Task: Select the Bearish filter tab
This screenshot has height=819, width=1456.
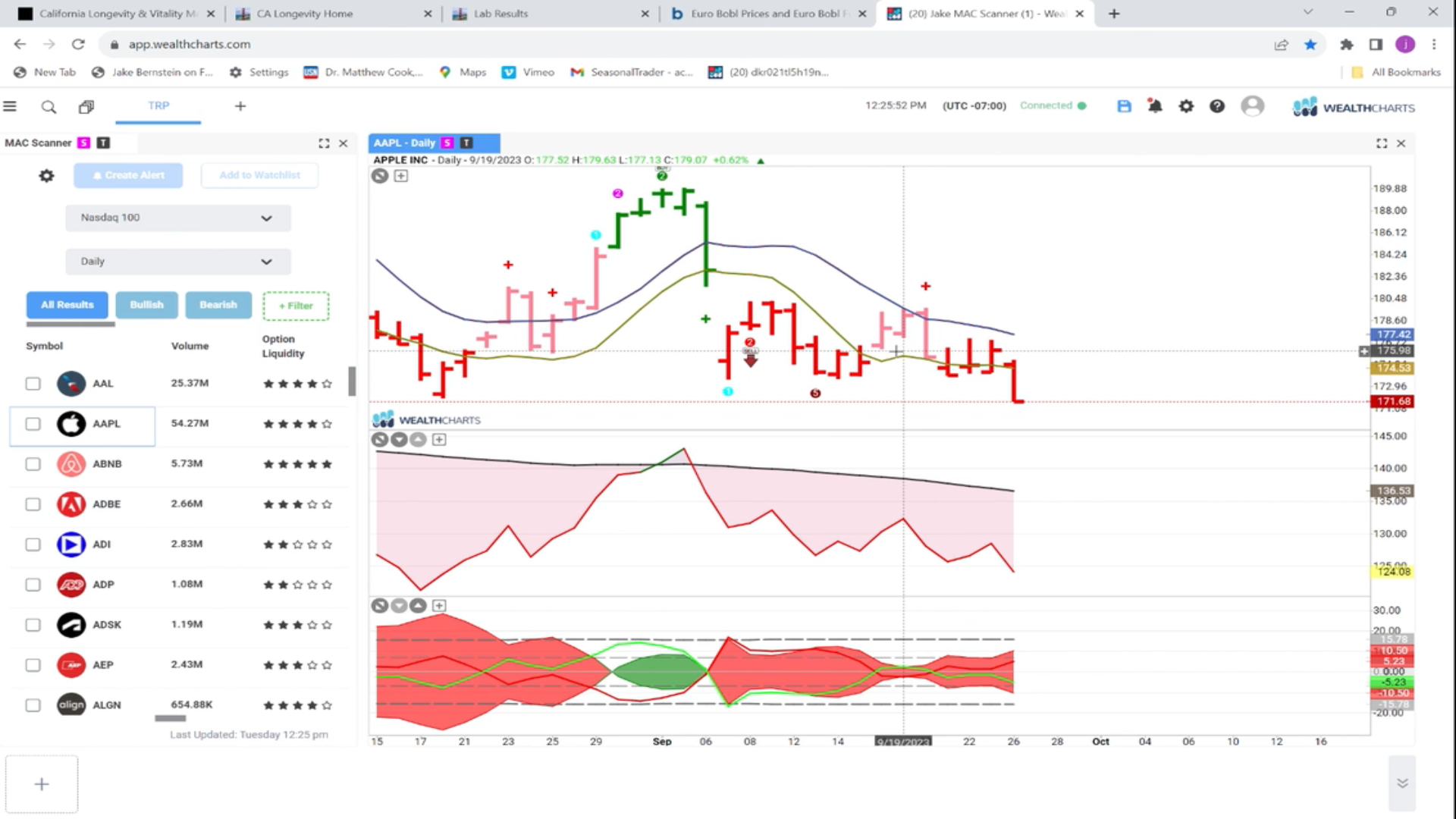Action: (x=218, y=305)
